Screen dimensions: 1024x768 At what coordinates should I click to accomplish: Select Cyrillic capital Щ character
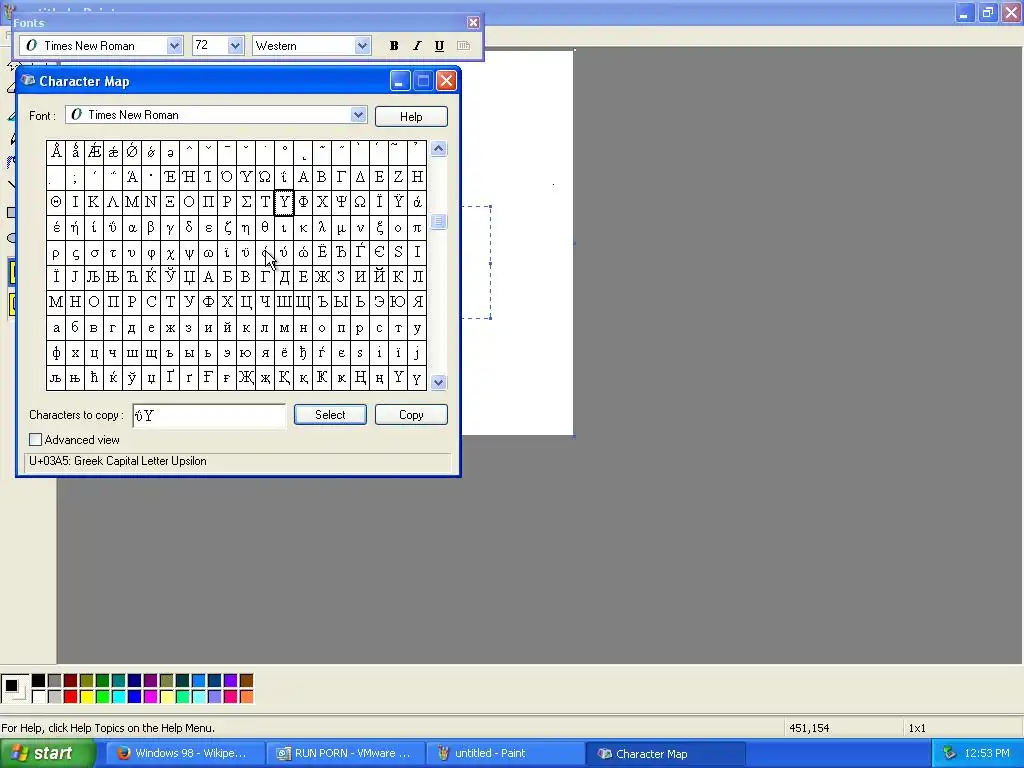click(303, 302)
